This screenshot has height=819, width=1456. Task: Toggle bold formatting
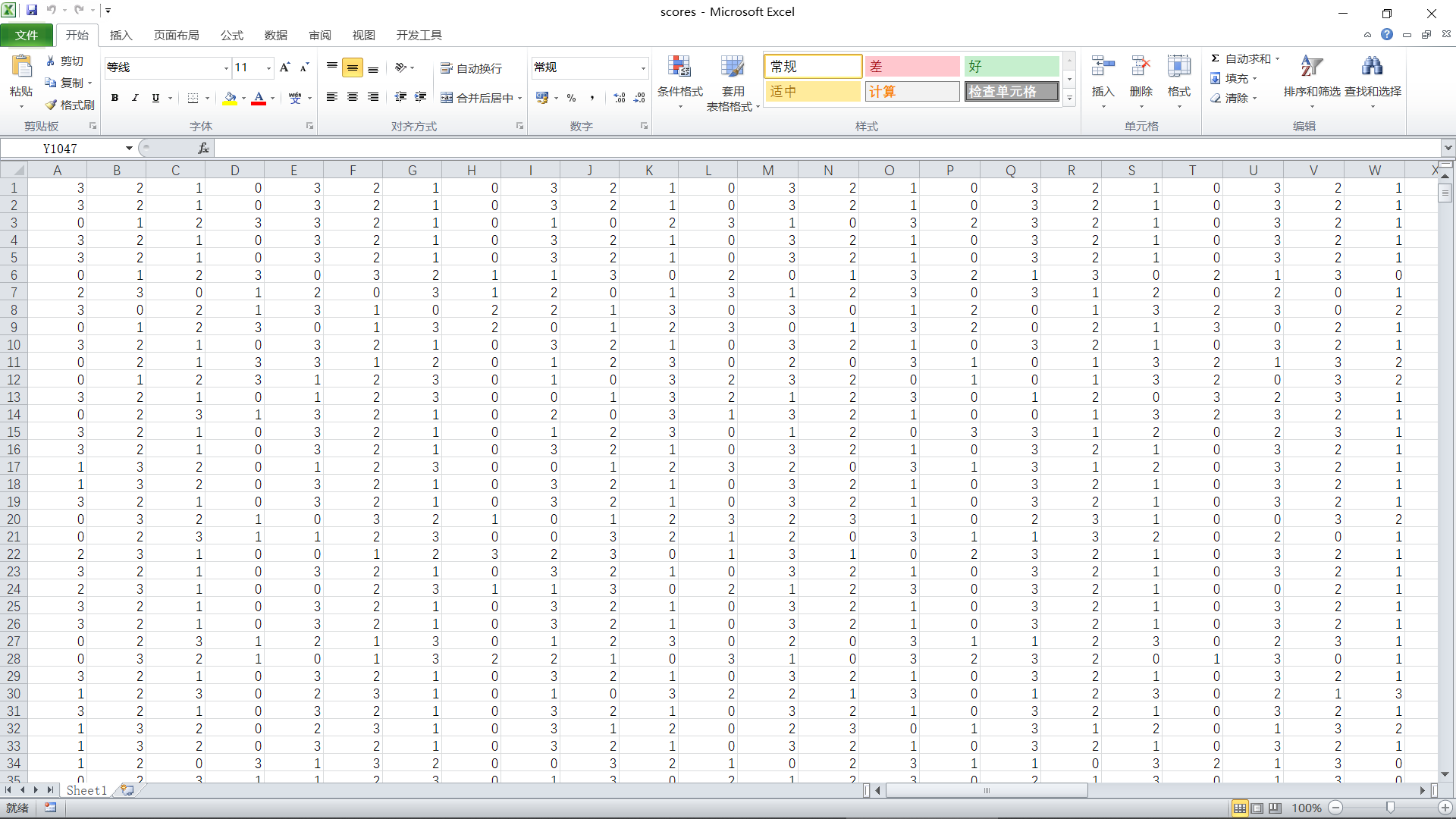tap(115, 98)
